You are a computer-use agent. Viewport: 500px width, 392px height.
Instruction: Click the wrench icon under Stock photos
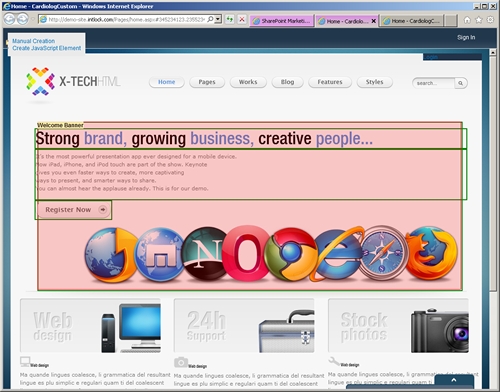(x=334, y=361)
